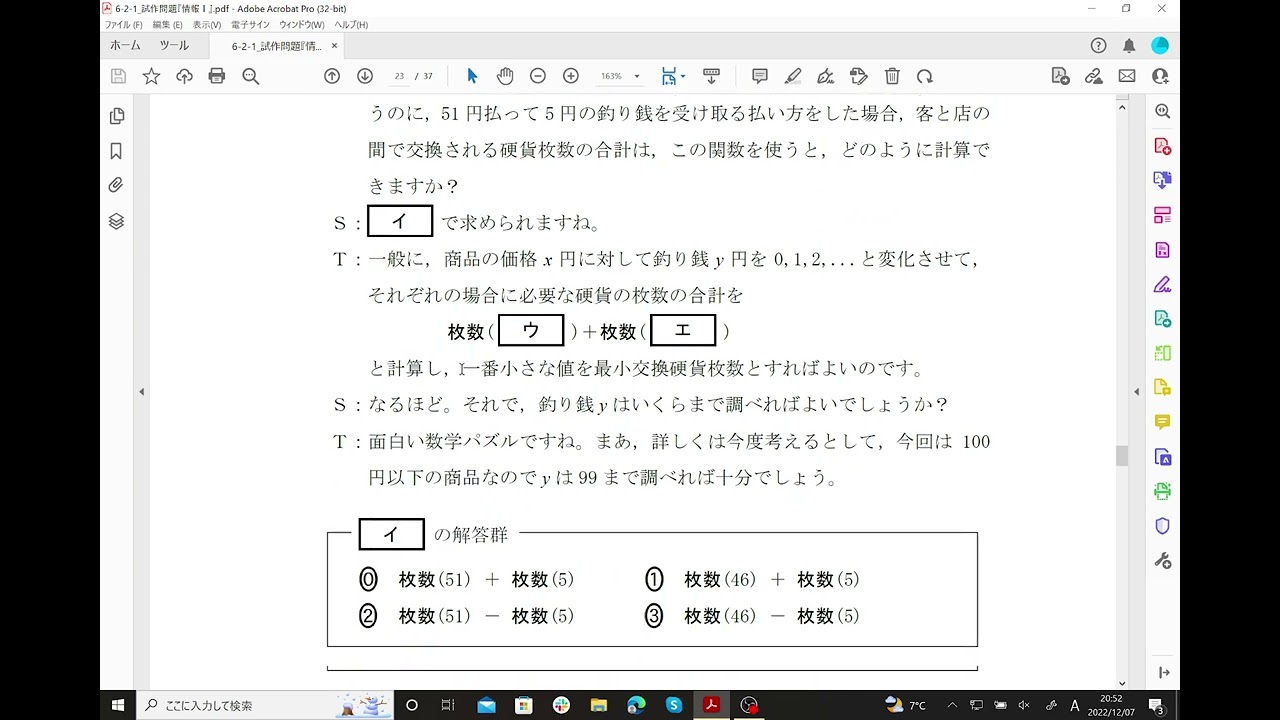Toggle the left navigation pane arrow

pos(142,391)
